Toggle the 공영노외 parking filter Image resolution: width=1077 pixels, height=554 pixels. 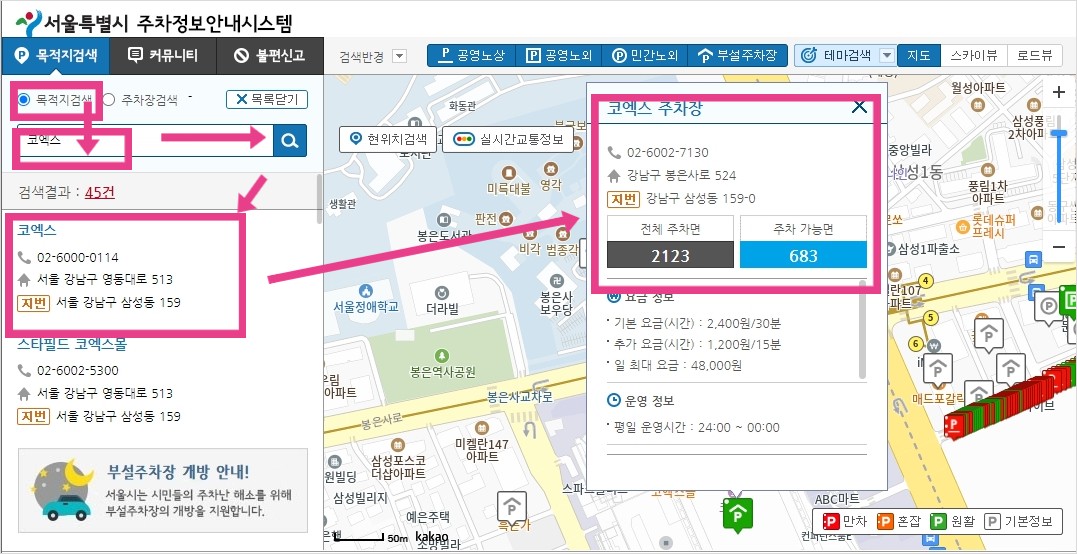pos(557,56)
